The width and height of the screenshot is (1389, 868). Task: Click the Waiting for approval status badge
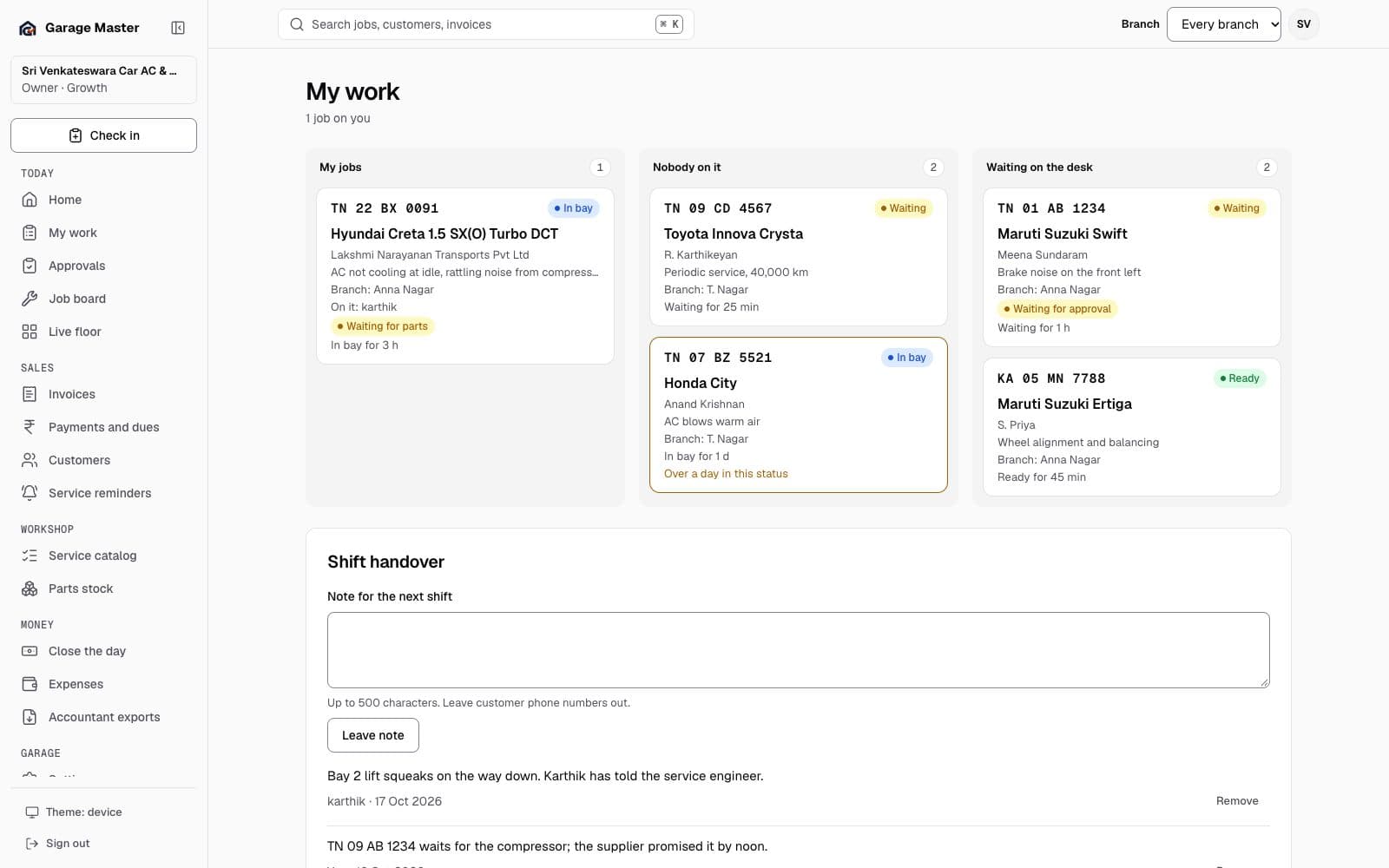[x=1057, y=309]
